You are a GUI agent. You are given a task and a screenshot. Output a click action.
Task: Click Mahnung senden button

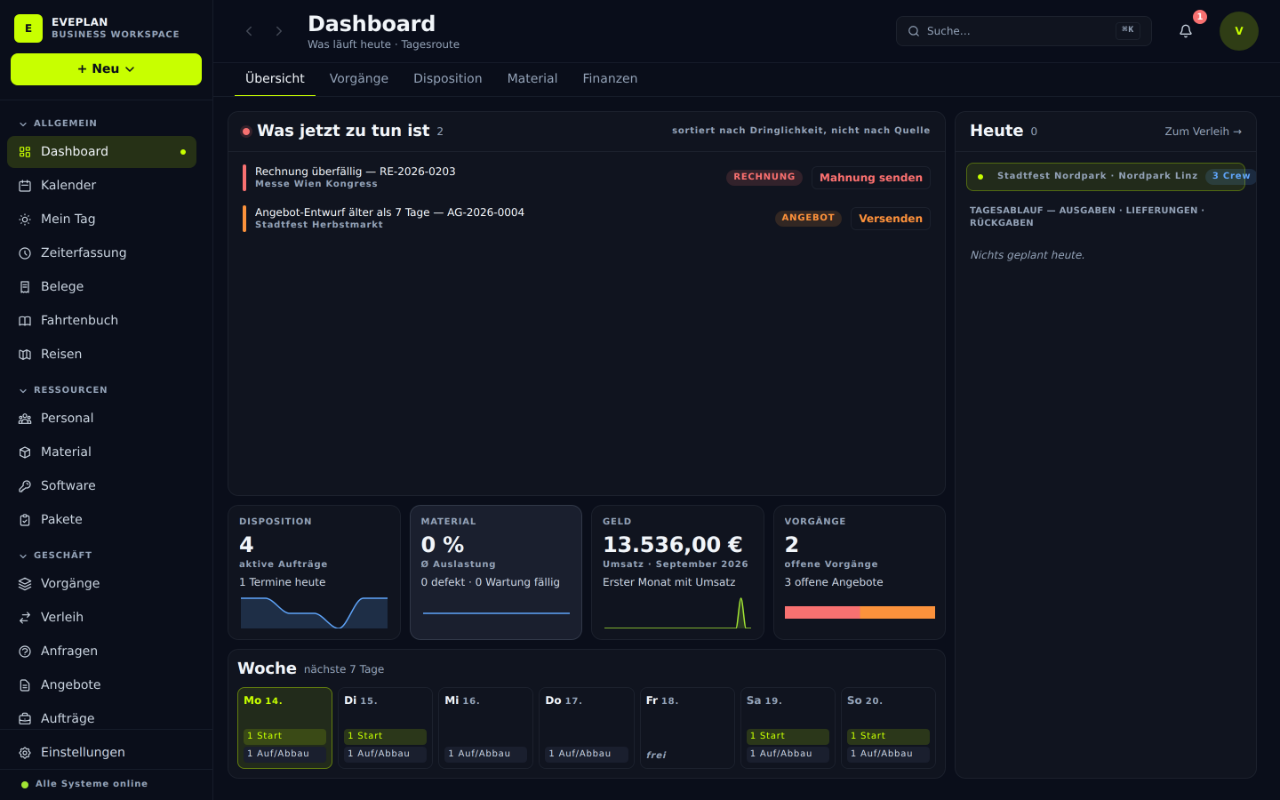pos(871,178)
